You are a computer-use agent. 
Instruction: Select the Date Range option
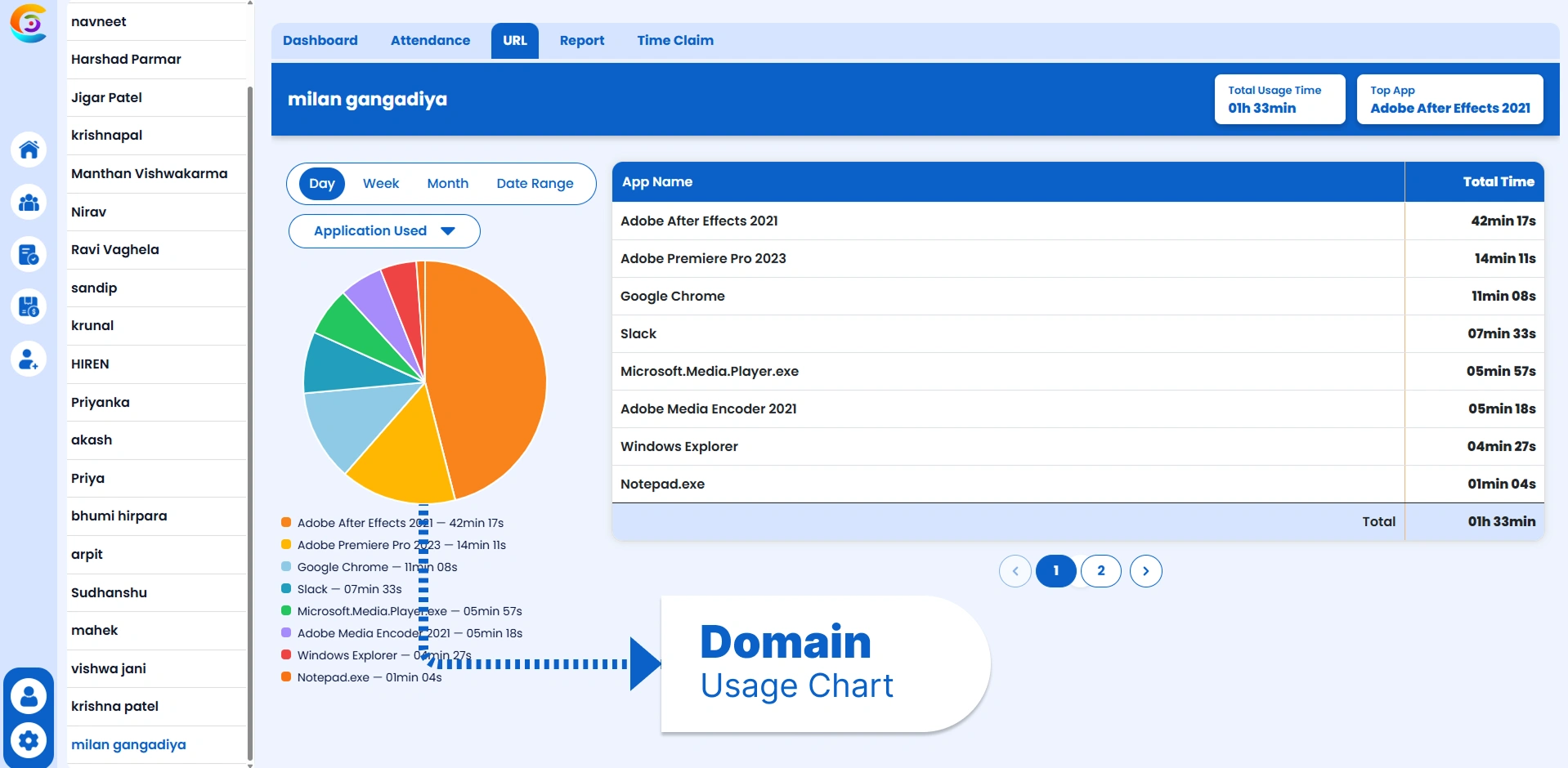tap(535, 183)
